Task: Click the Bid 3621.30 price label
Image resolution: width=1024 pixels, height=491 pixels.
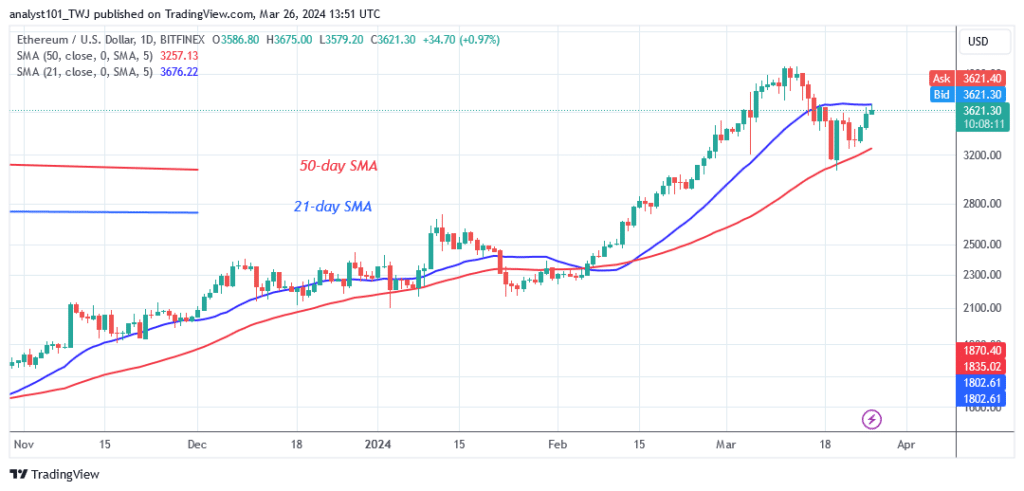Action: coord(967,93)
